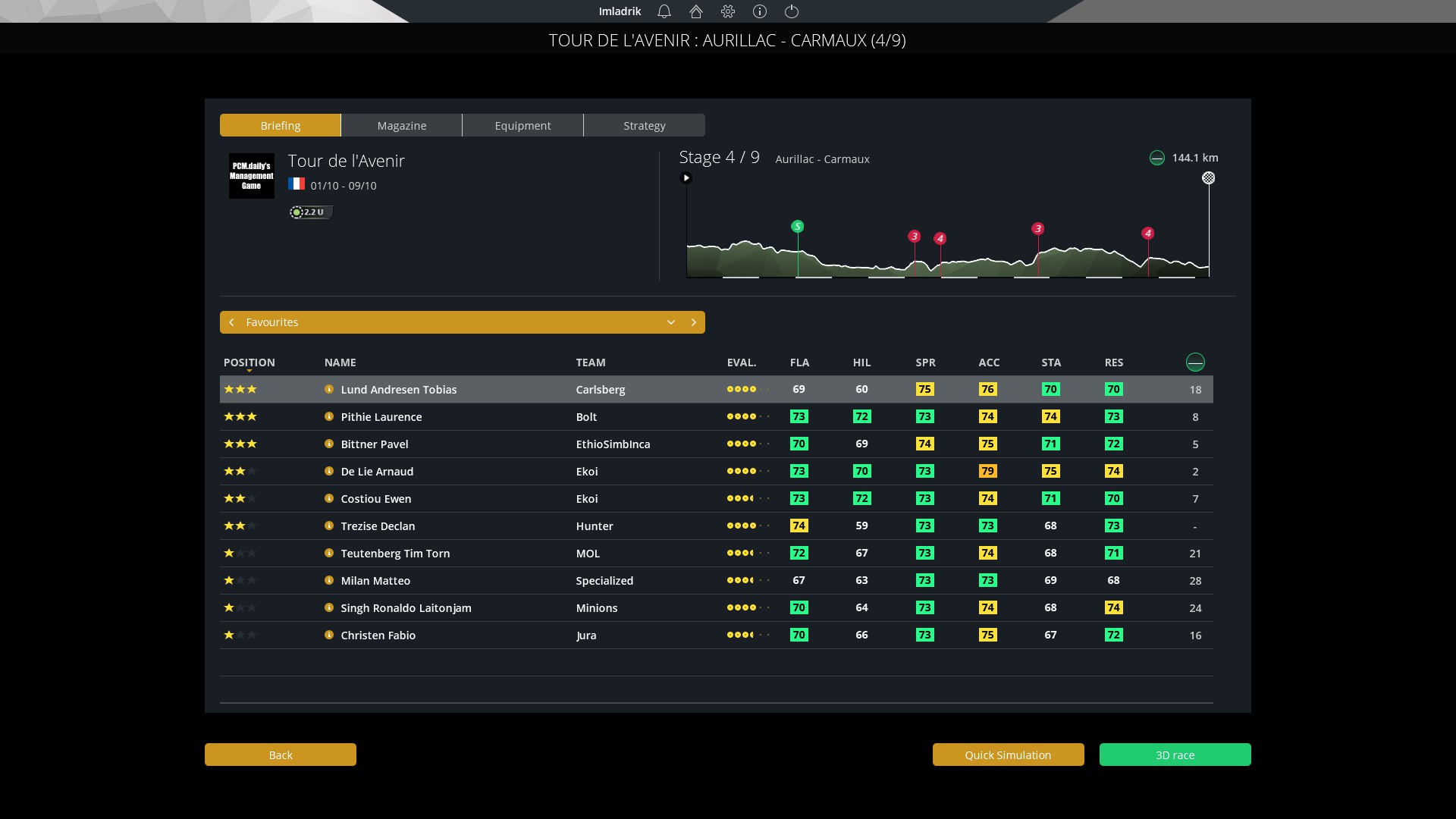1456x819 pixels.
Task: Click the power quit icon
Action: point(792,11)
